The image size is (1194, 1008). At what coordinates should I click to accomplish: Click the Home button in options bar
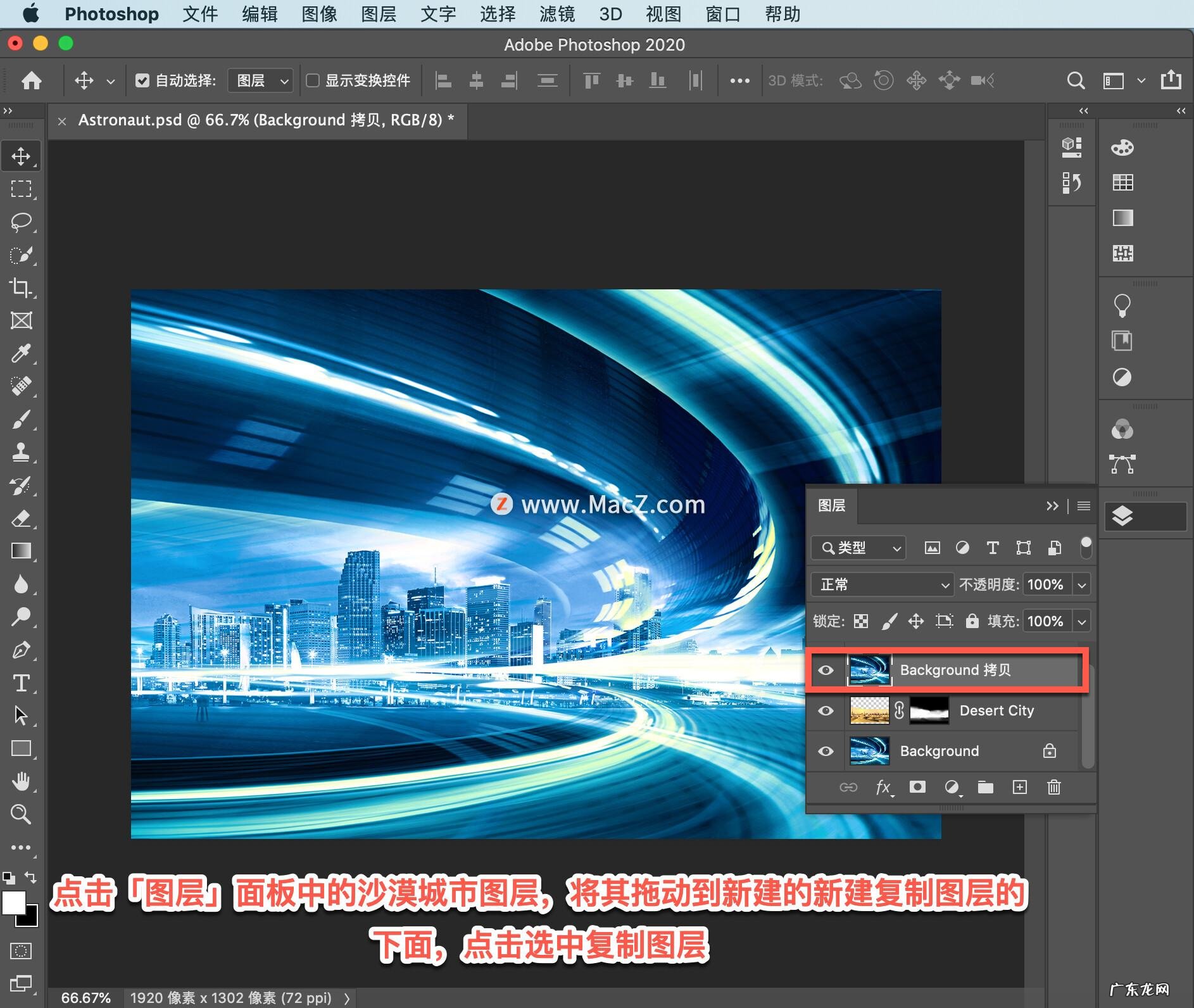tap(32, 80)
